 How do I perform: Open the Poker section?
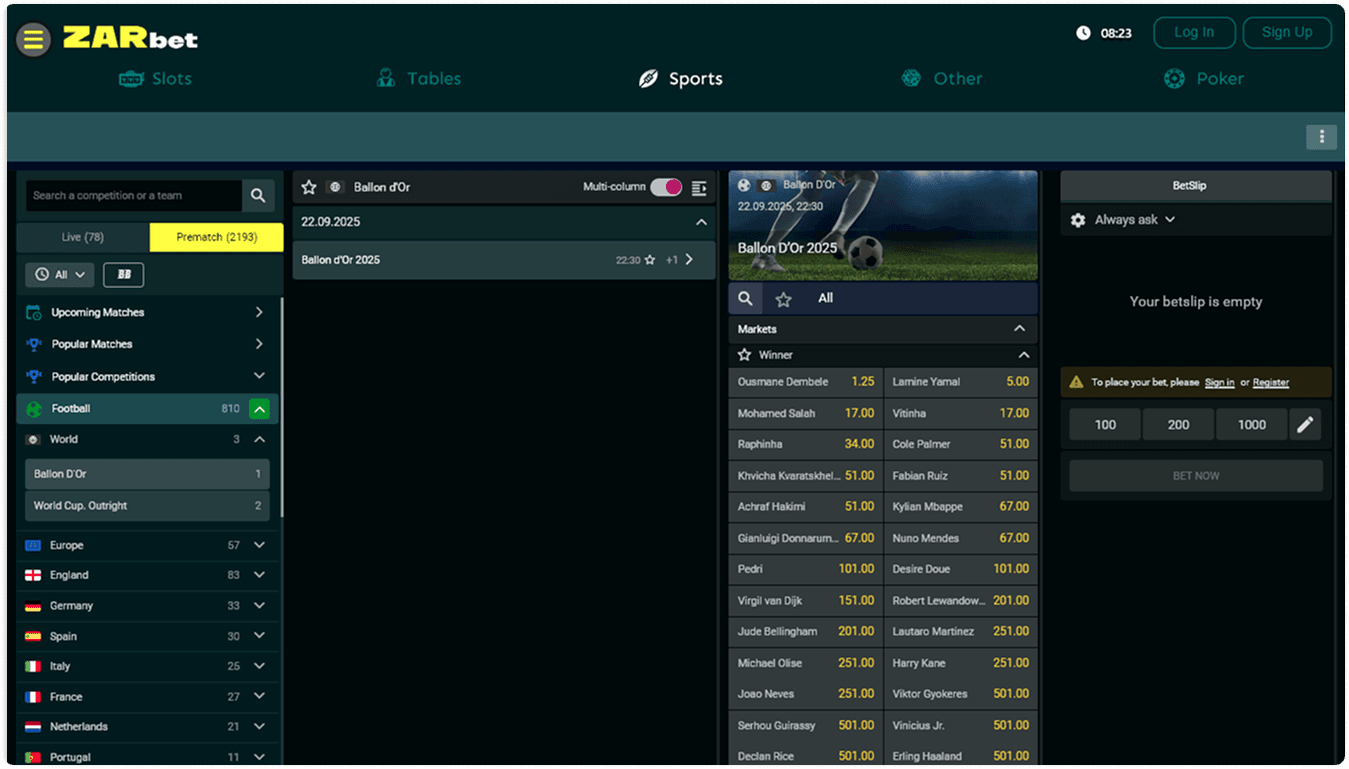point(1204,79)
